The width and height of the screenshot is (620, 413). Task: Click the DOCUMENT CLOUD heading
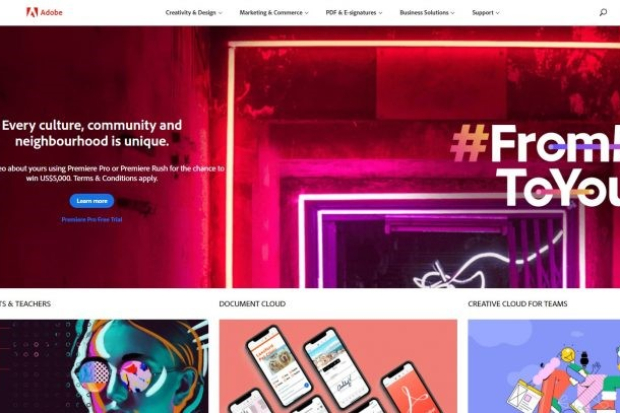pyautogui.click(x=252, y=304)
